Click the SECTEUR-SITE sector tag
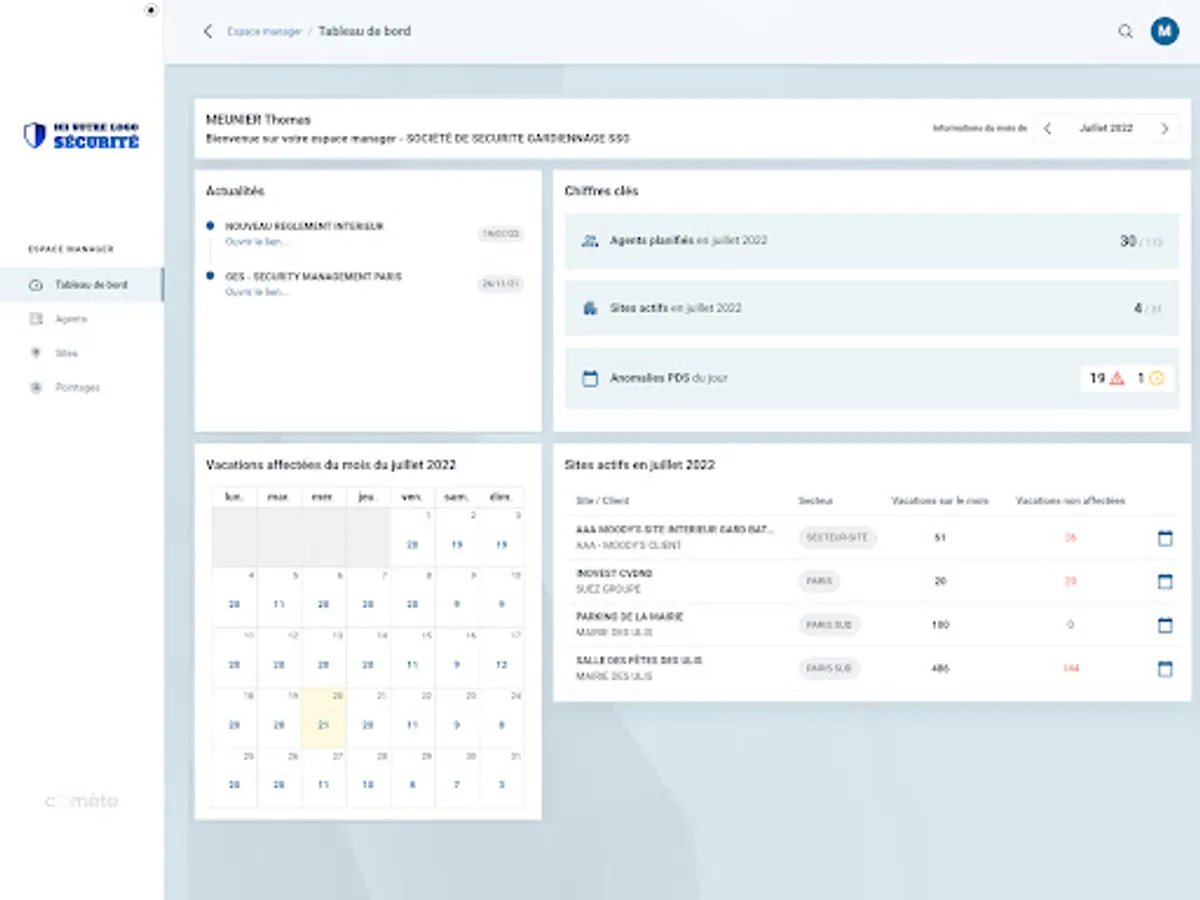This screenshot has height=900, width=1200. pos(838,538)
